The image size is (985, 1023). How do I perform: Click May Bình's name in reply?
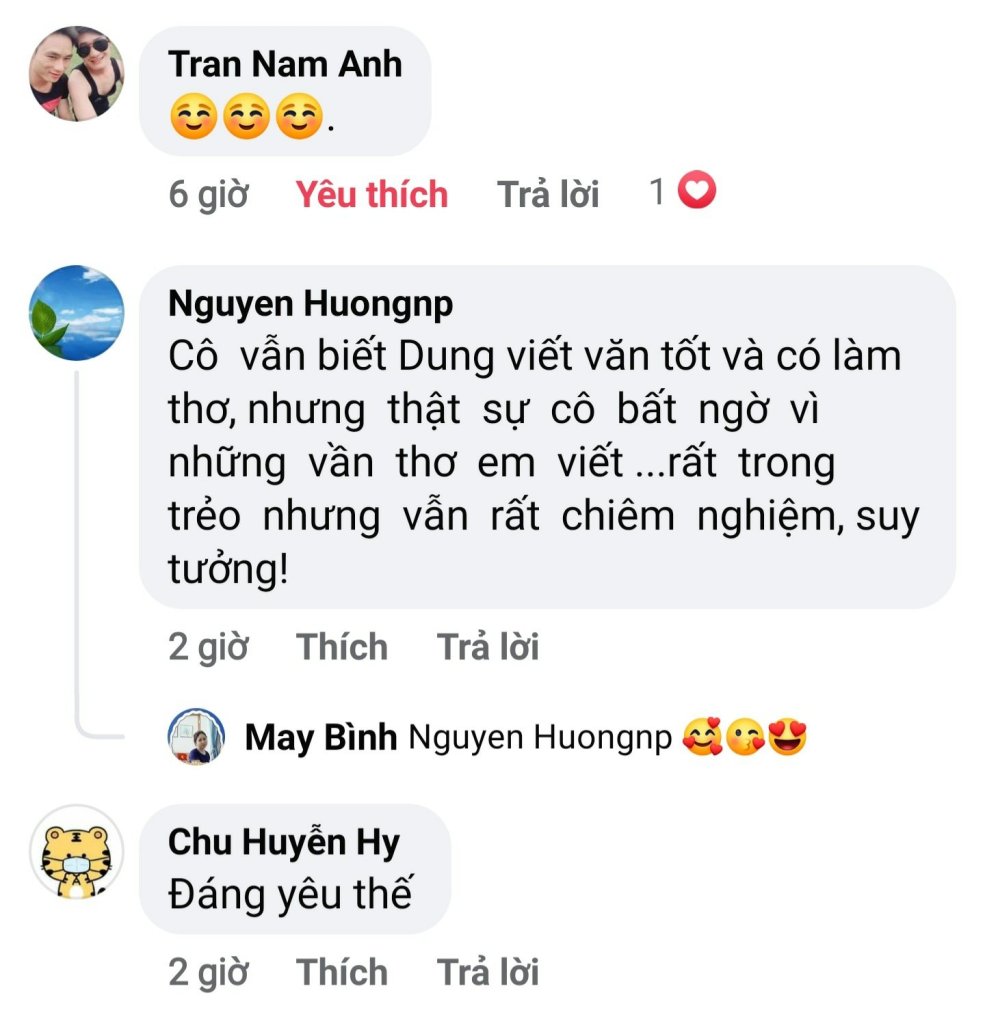tap(321, 738)
